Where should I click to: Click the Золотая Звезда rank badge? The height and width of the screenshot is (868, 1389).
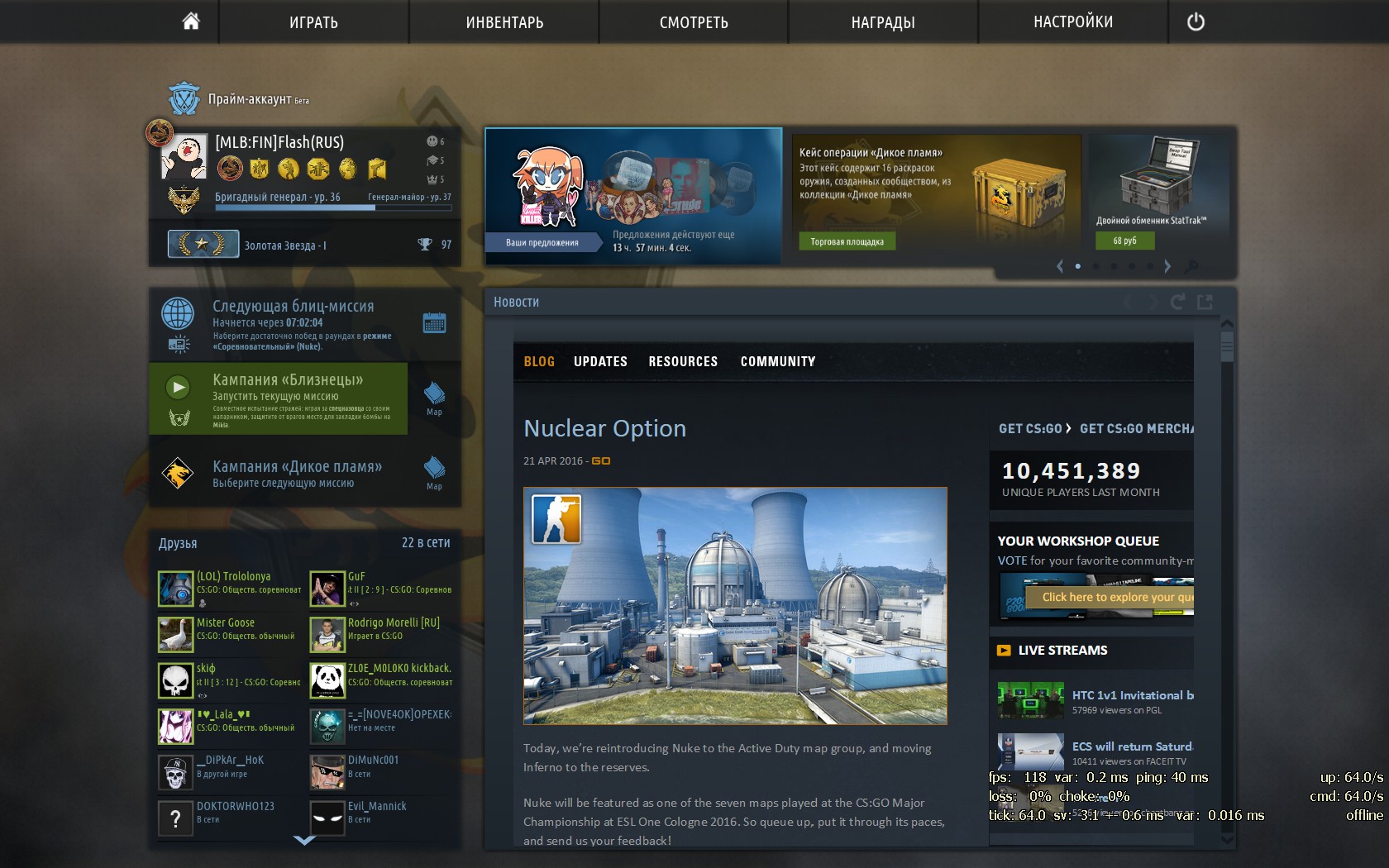203,244
